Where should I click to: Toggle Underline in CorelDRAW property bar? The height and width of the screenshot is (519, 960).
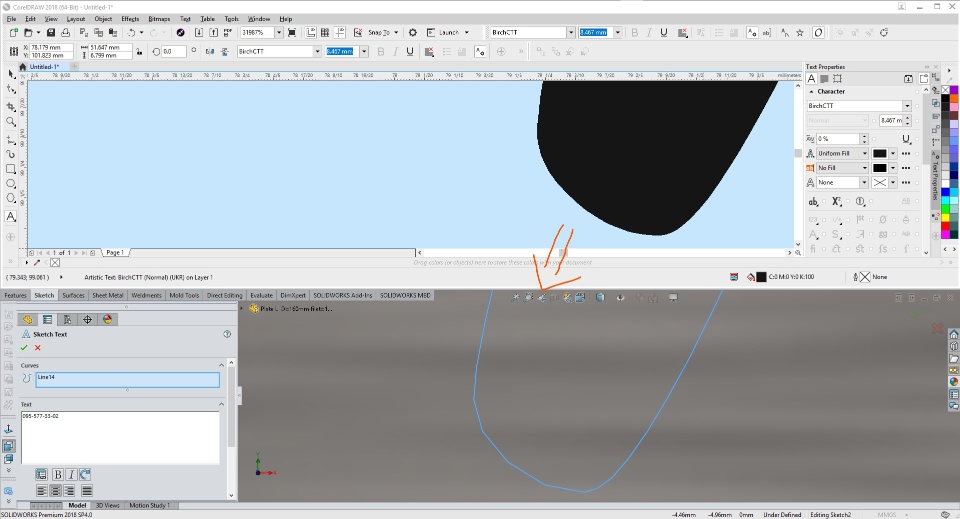[410, 51]
